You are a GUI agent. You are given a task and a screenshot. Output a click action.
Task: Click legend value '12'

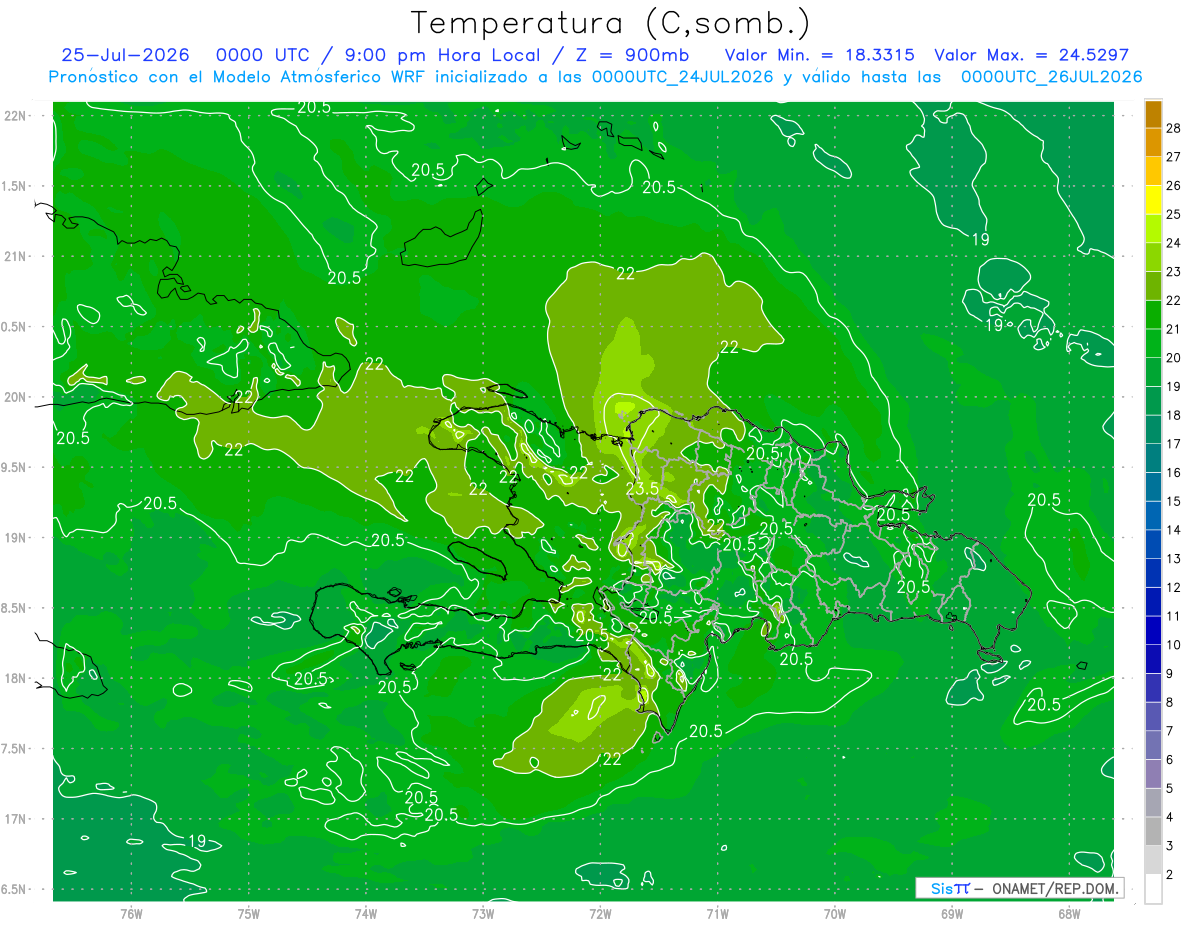click(1174, 587)
